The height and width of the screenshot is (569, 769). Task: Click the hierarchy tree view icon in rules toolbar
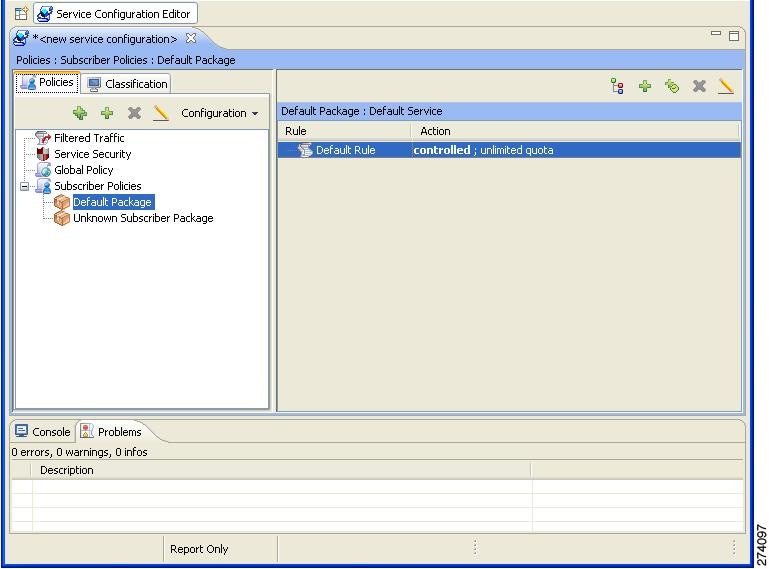617,87
